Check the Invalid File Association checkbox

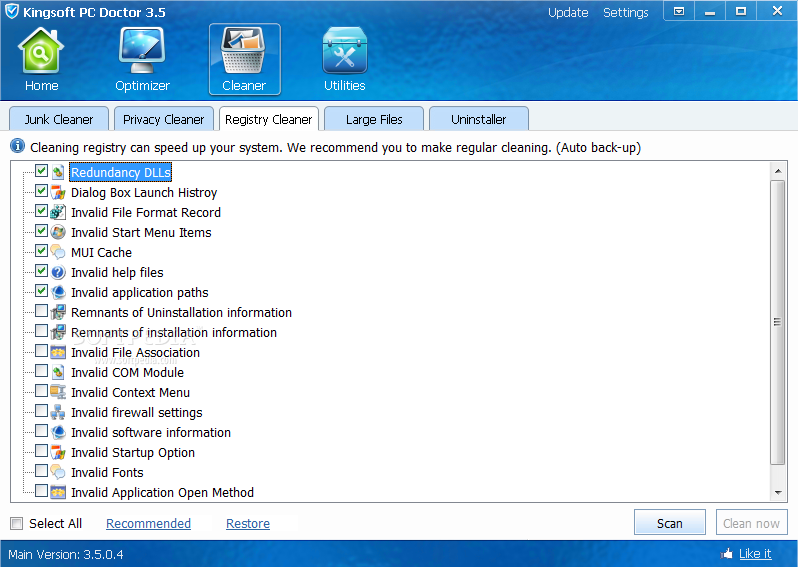(x=41, y=351)
